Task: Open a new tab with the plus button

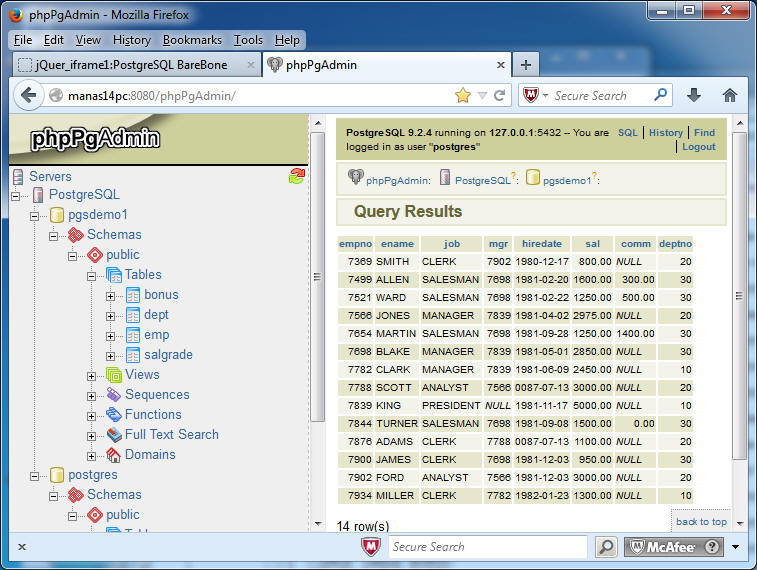Action: coord(526,65)
